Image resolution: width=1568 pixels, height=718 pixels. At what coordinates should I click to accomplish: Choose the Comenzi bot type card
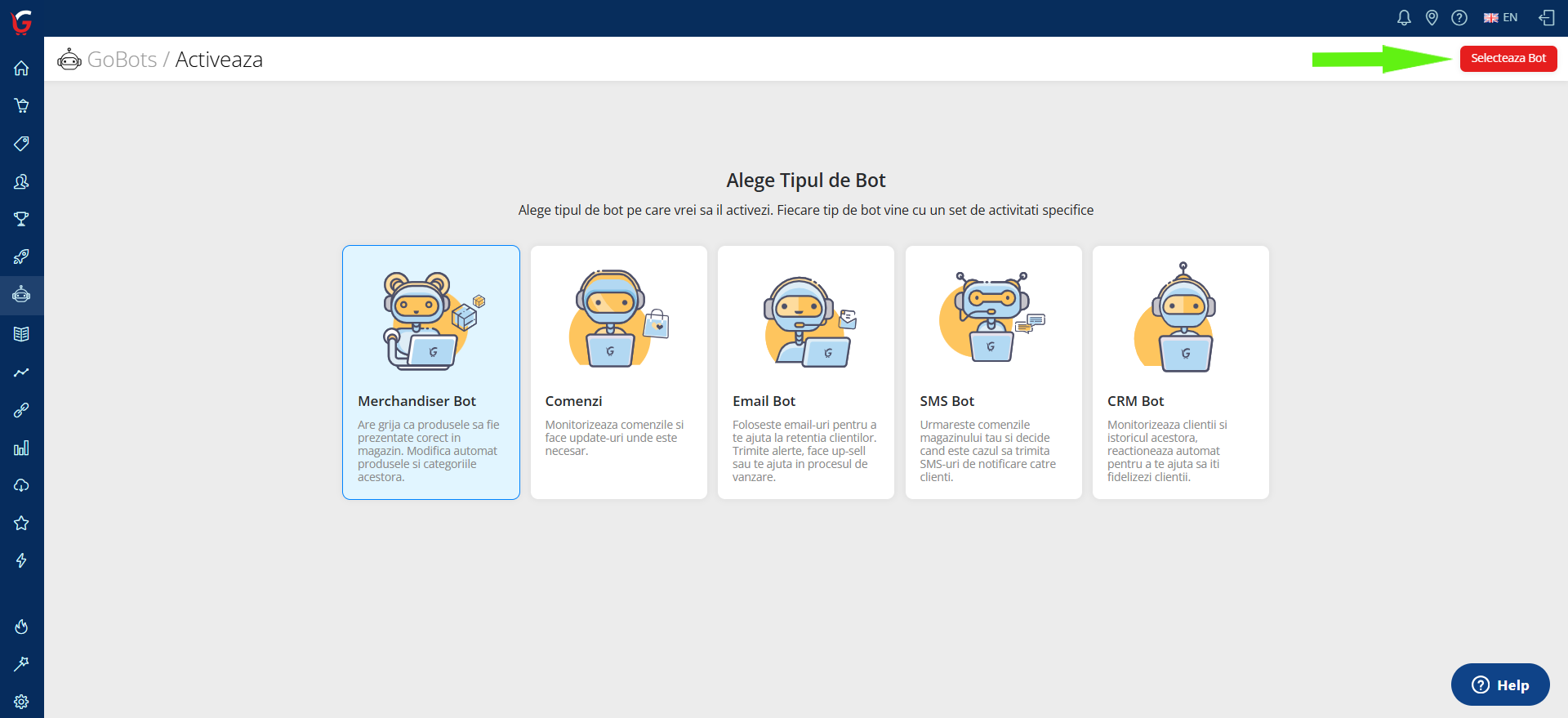(x=618, y=372)
